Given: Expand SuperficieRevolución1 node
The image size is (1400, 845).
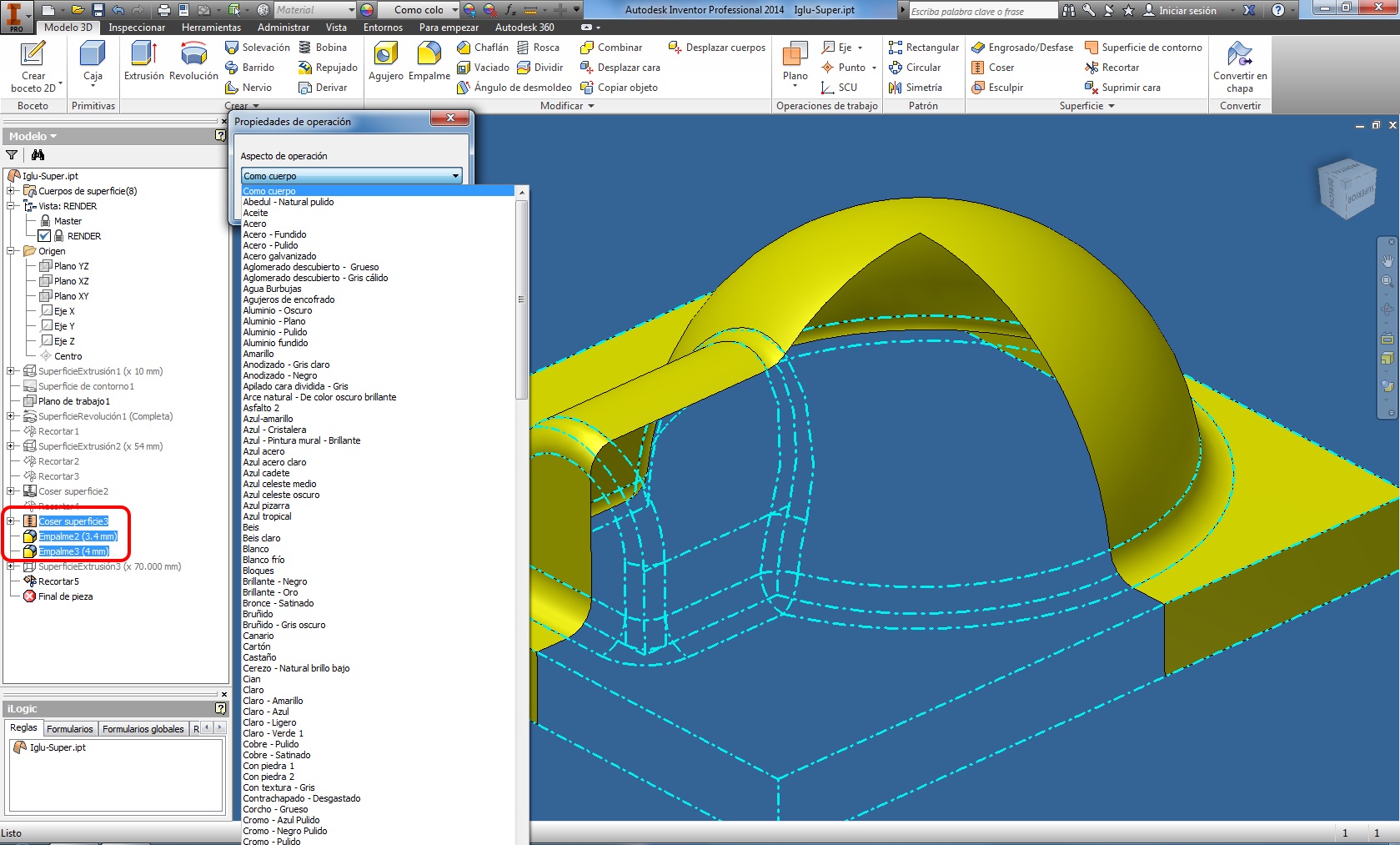Looking at the screenshot, I should click(x=11, y=416).
